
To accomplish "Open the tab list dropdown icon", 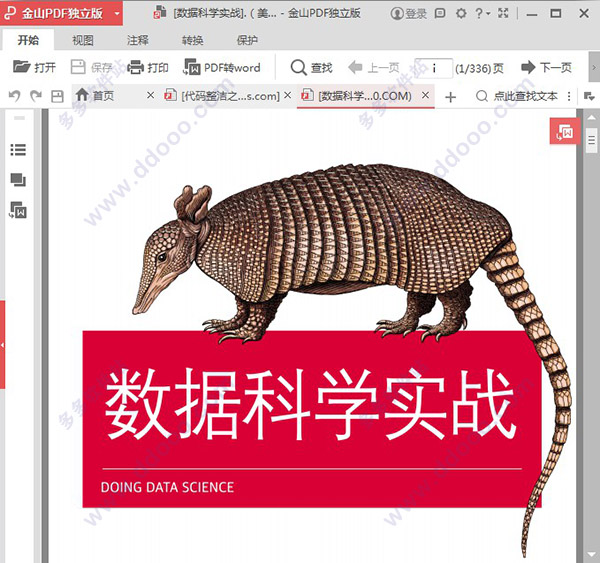I will (x=589, y=96).
